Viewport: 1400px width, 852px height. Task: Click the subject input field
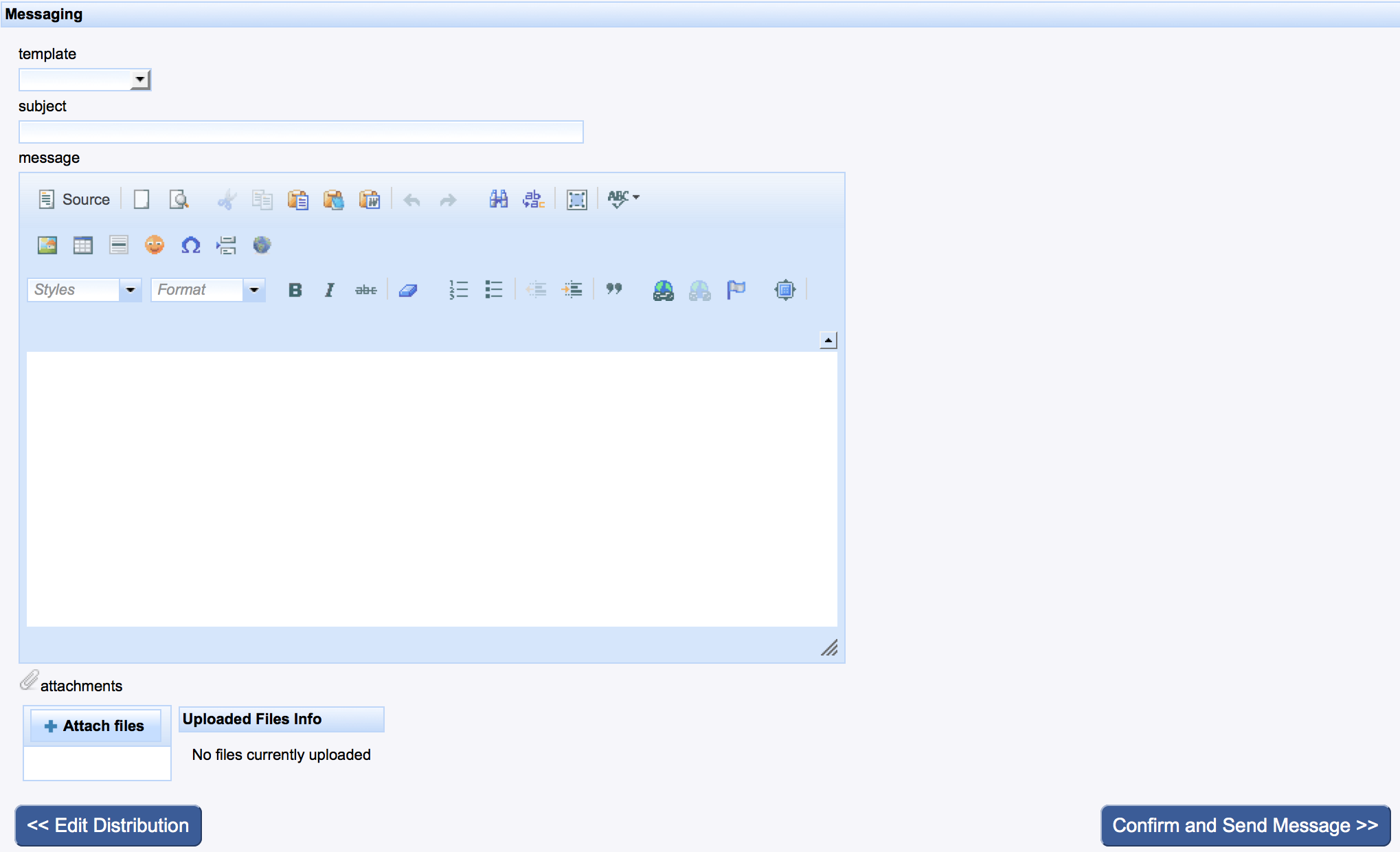301,132
